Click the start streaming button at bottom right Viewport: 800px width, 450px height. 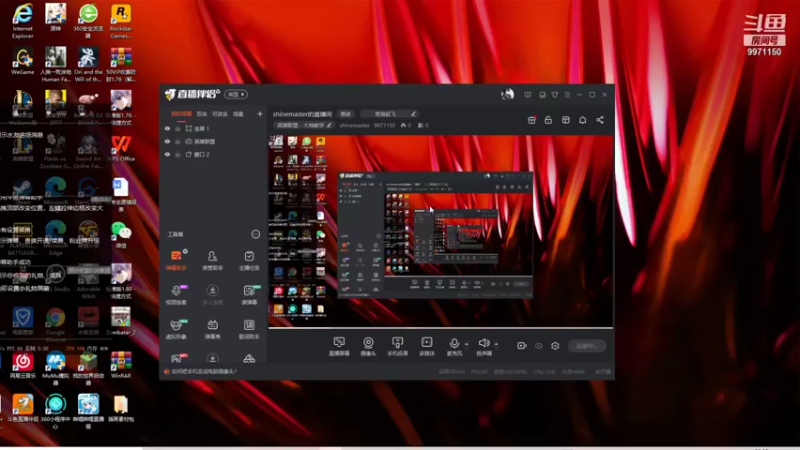tap(587, 345)
